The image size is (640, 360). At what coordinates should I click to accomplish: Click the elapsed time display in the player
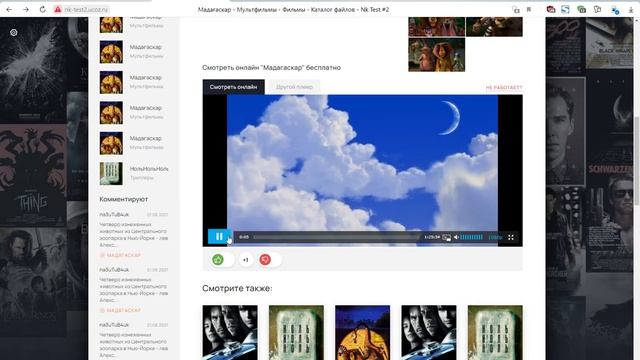tap(244, 237)
